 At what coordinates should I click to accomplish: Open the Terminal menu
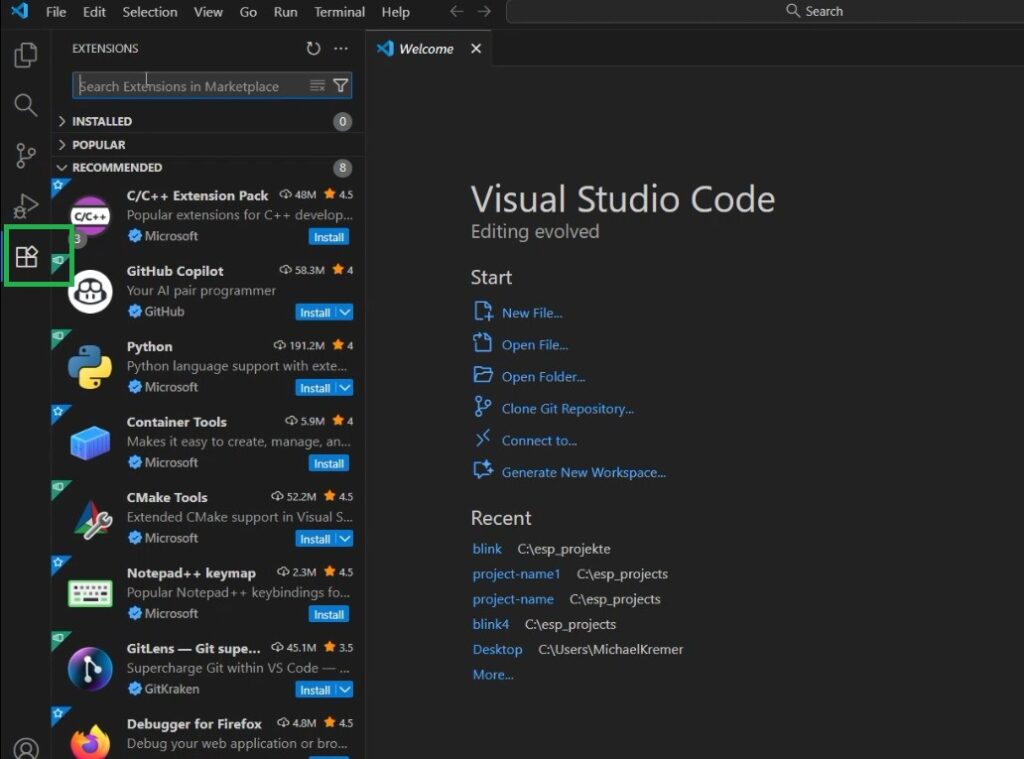point(339,12)
